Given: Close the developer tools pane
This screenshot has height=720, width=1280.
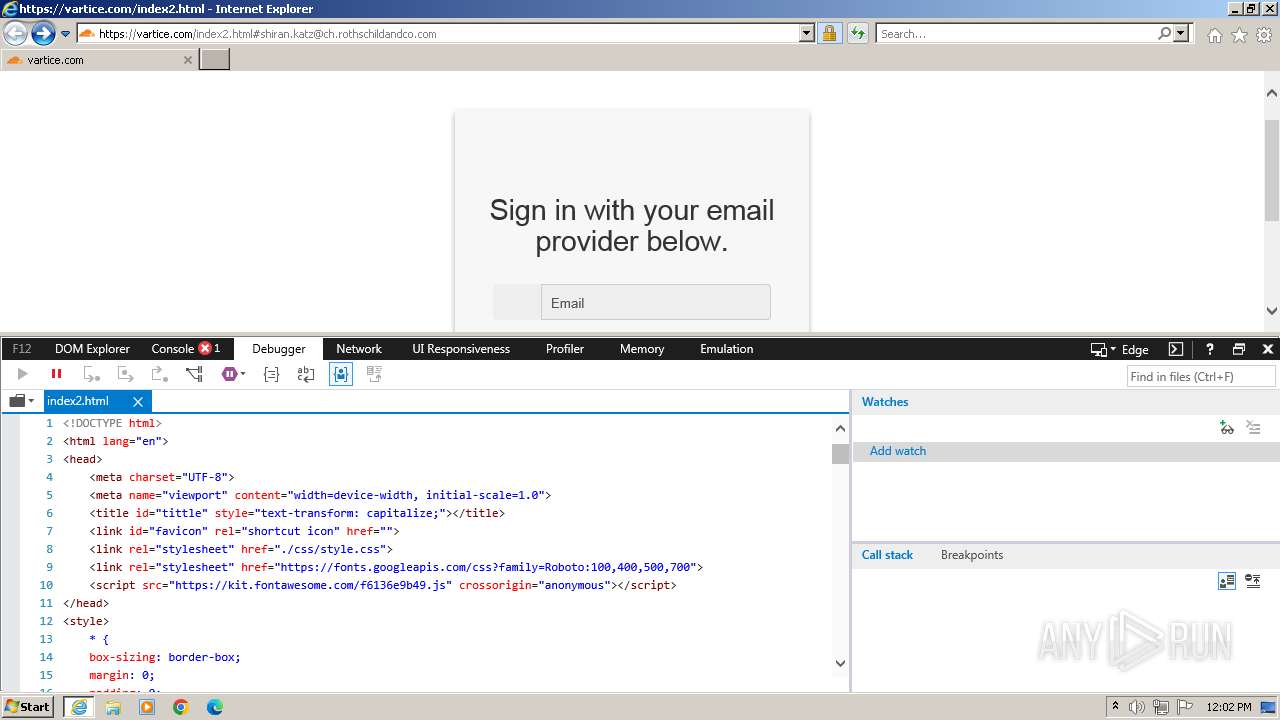Looking at the screenshot, I should pyautogui.click(x=1268, y=349).
